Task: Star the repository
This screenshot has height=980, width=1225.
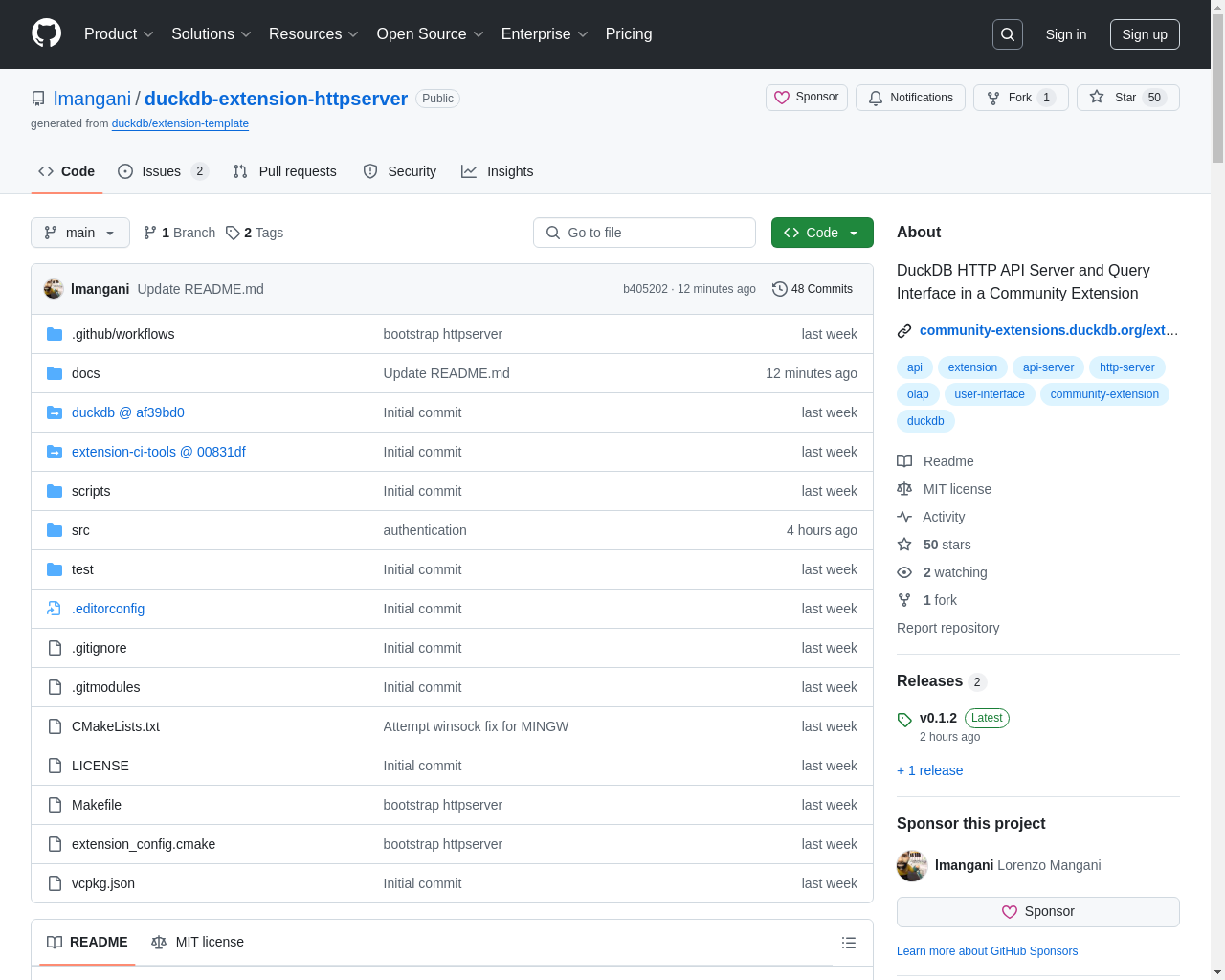Action: pyautogui.click(x=1127, y=98)
